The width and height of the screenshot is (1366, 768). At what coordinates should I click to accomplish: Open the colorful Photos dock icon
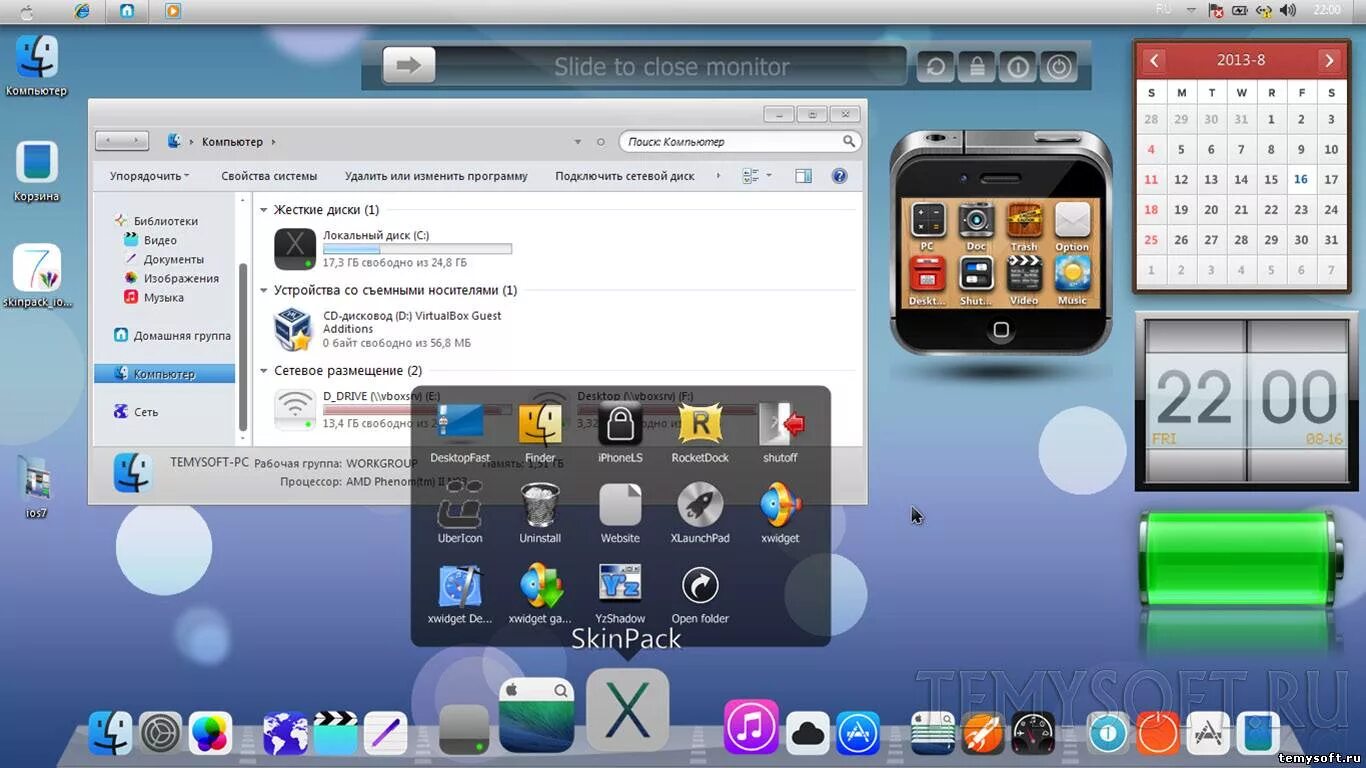tap(210, 734)
